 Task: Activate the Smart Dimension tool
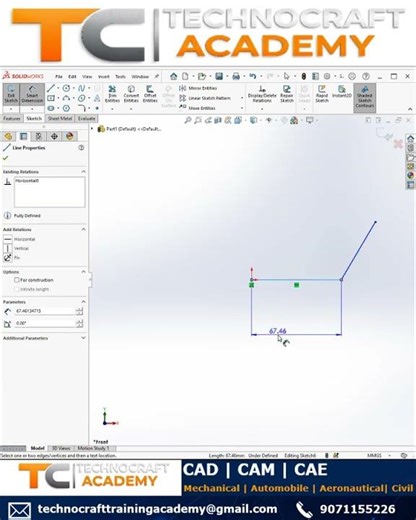[x=32, y=95]
